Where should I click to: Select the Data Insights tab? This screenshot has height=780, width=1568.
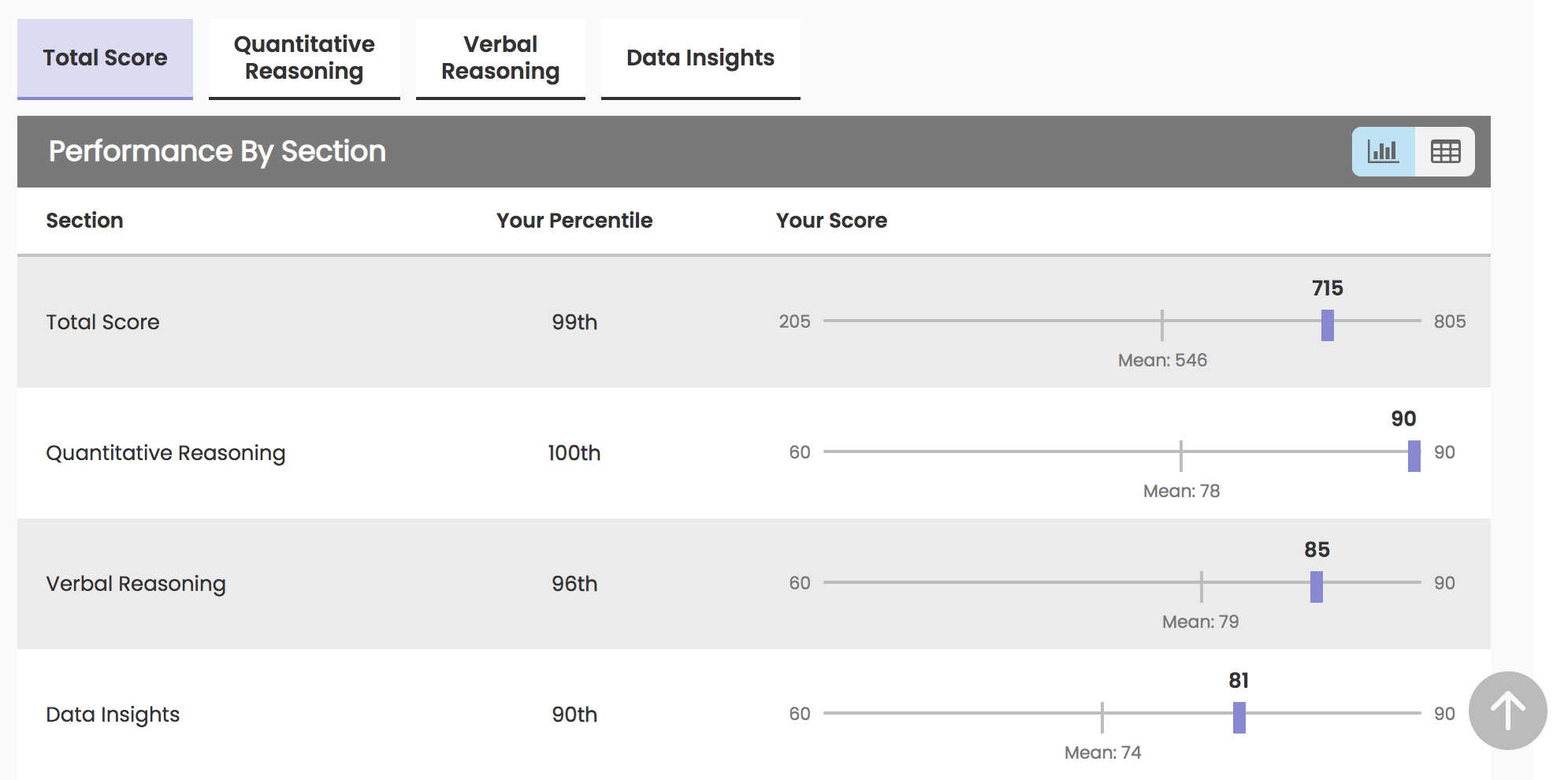(700, 58)
